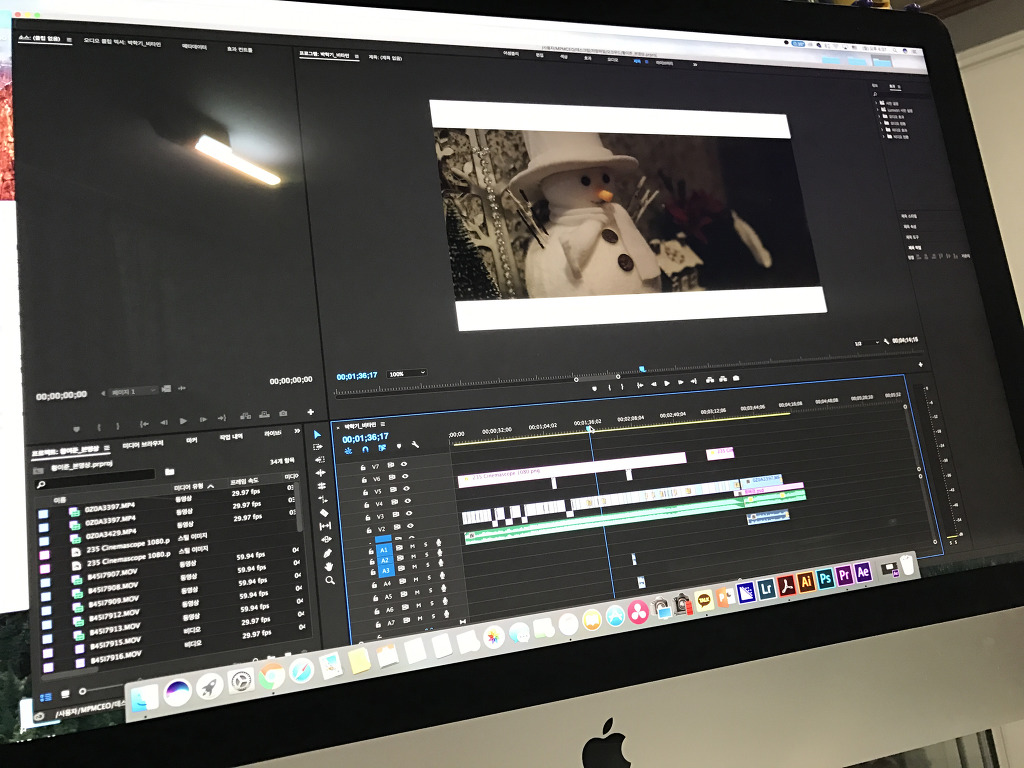Select the Track Select Forward tool
The width and height of the screenshot is (1024, 768).
(x=318, y=447)
